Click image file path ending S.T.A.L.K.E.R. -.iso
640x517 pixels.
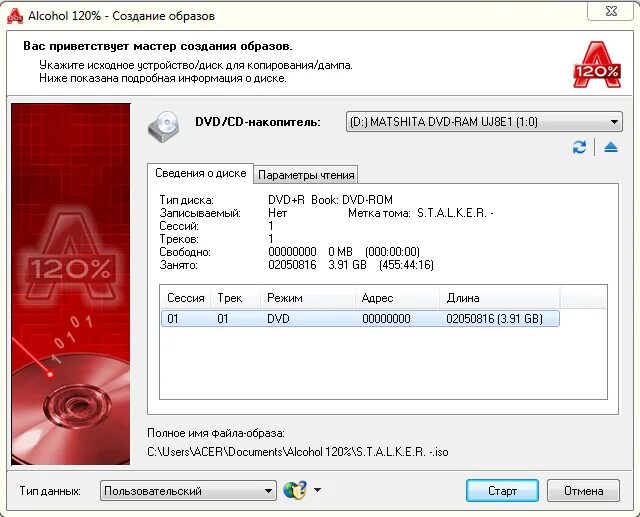point(298,452)
